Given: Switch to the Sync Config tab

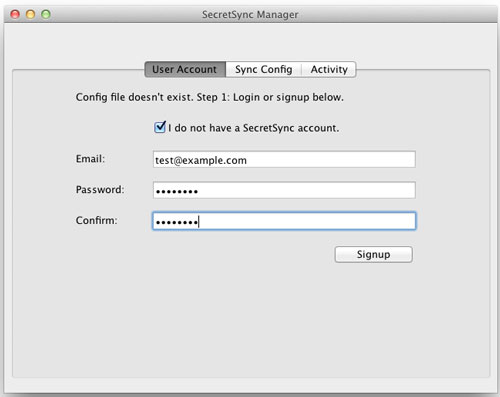Looking at the screenshot, I should [x=263, y=69].
